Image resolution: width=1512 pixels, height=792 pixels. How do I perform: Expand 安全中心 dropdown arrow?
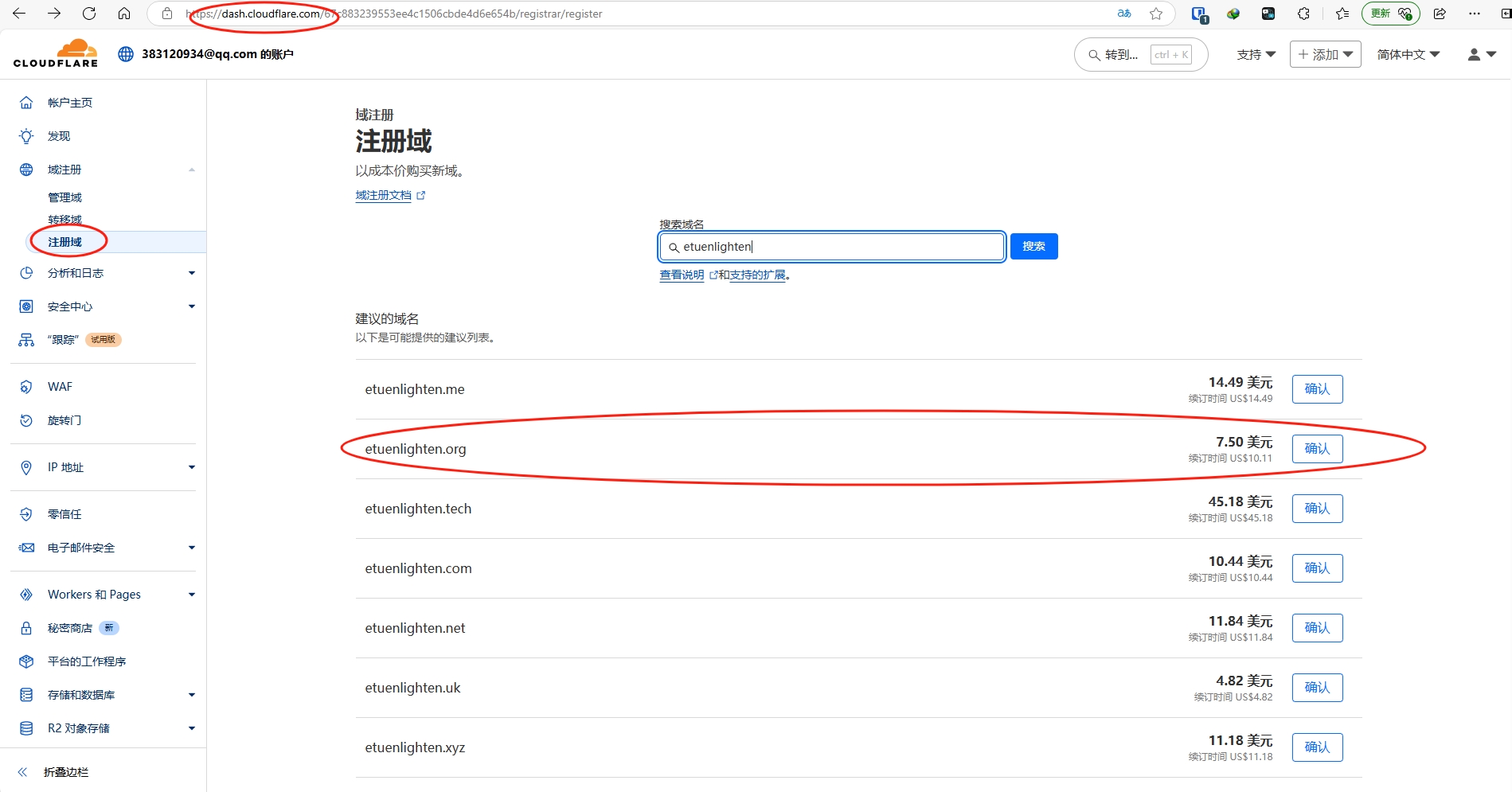click(x=191, y=306)
